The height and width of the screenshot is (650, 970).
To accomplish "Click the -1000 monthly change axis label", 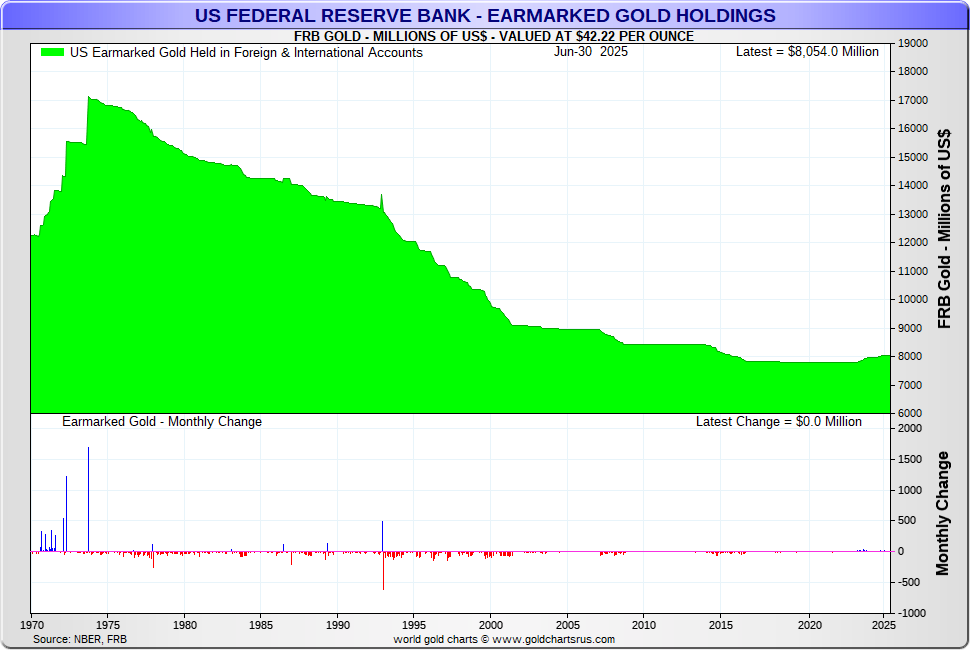I will [911, 613].
